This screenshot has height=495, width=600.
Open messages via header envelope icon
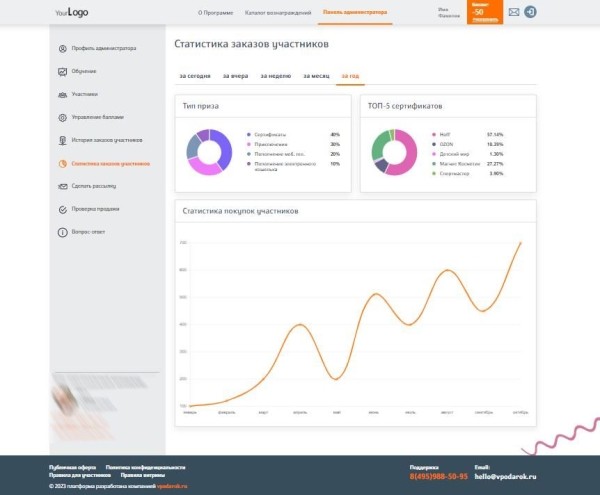pos(514,12)
